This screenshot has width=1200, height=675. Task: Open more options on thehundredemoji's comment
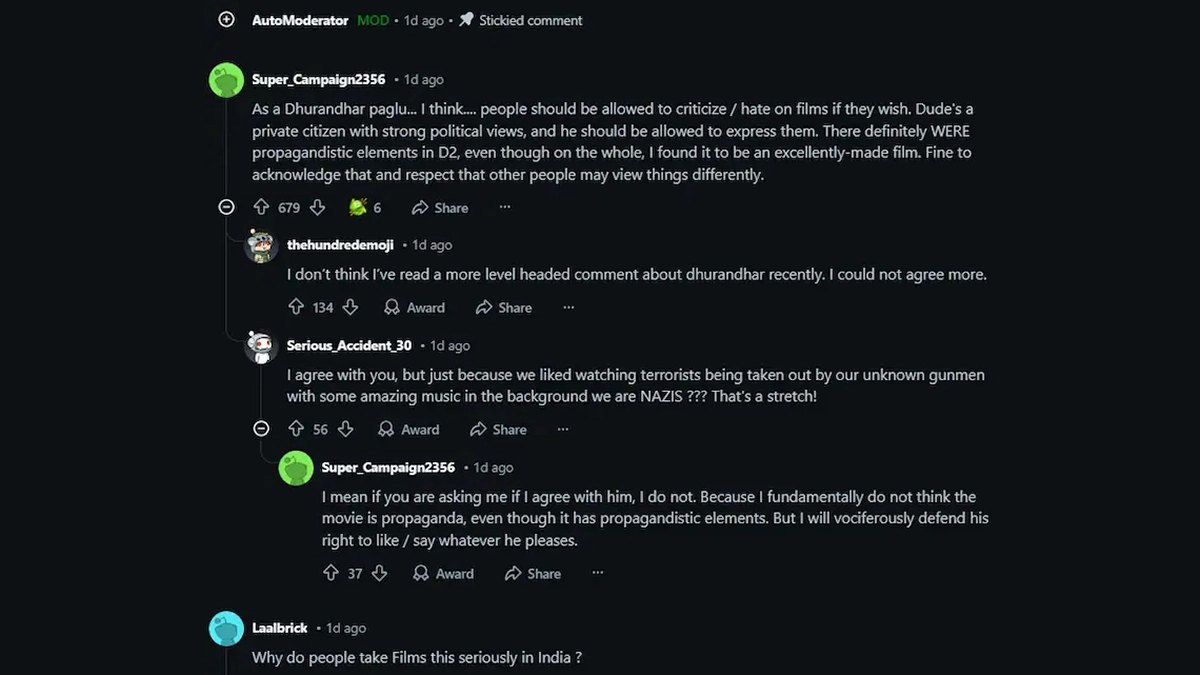click(568, 307)
